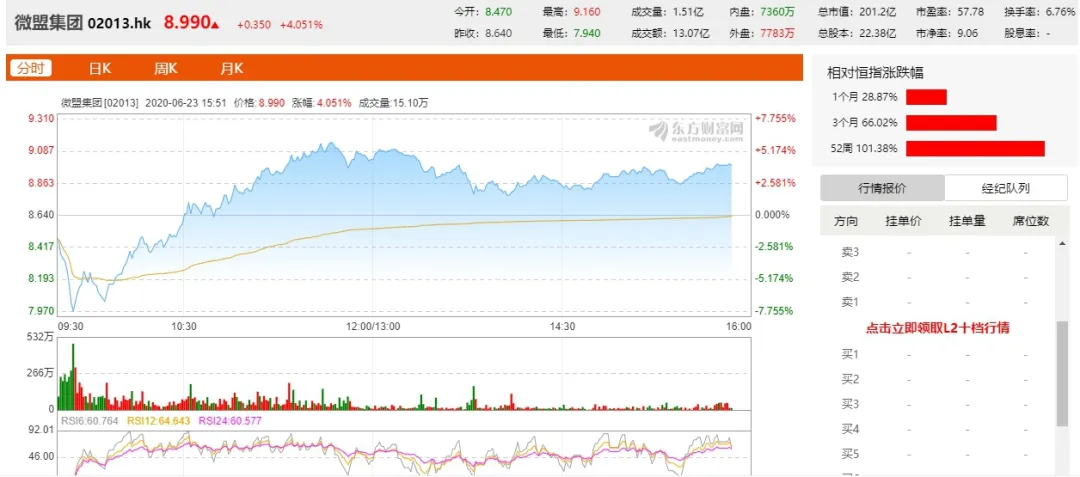Open the 月K chart tab

click(x=231, y=68)
